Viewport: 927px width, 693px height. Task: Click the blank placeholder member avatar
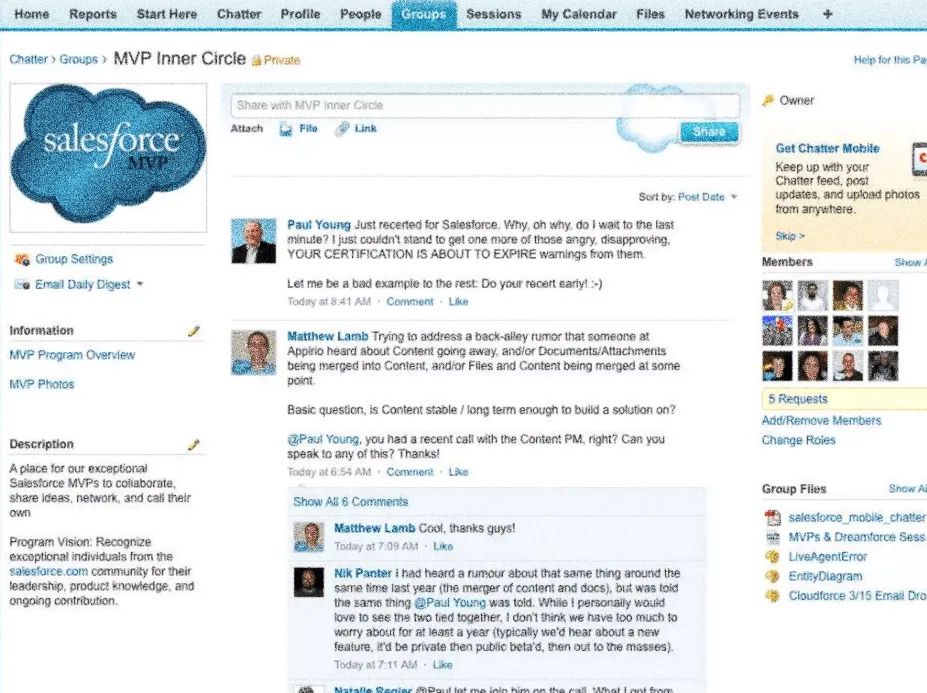point(883,296)
